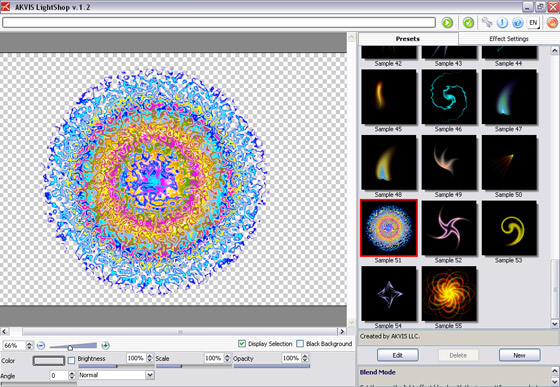The image size is (560, 387).
Task: Click 'Created by AKVIS LLC.' text
Action: [x=390, y=336]
